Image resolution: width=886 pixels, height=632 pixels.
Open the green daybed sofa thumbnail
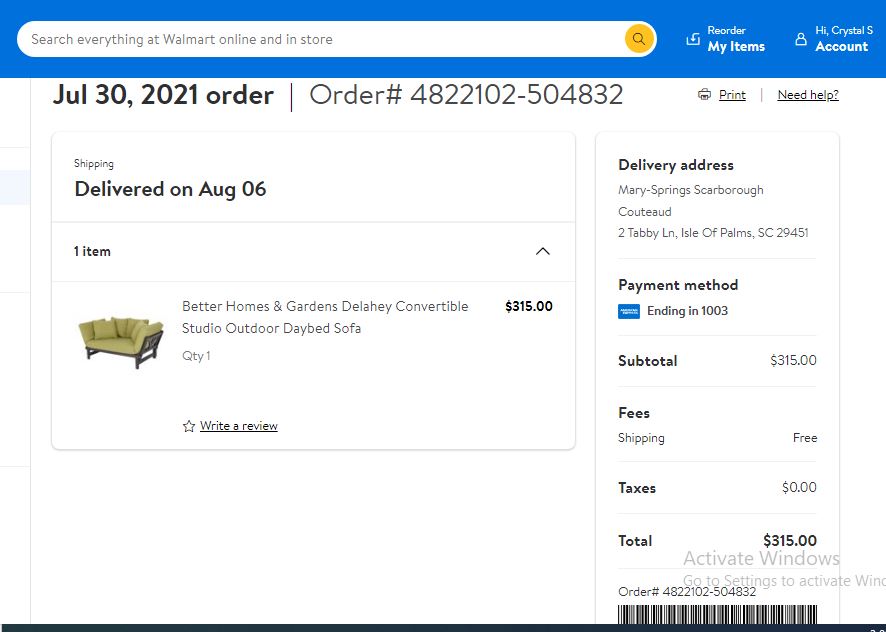click(x=121, y=341)
